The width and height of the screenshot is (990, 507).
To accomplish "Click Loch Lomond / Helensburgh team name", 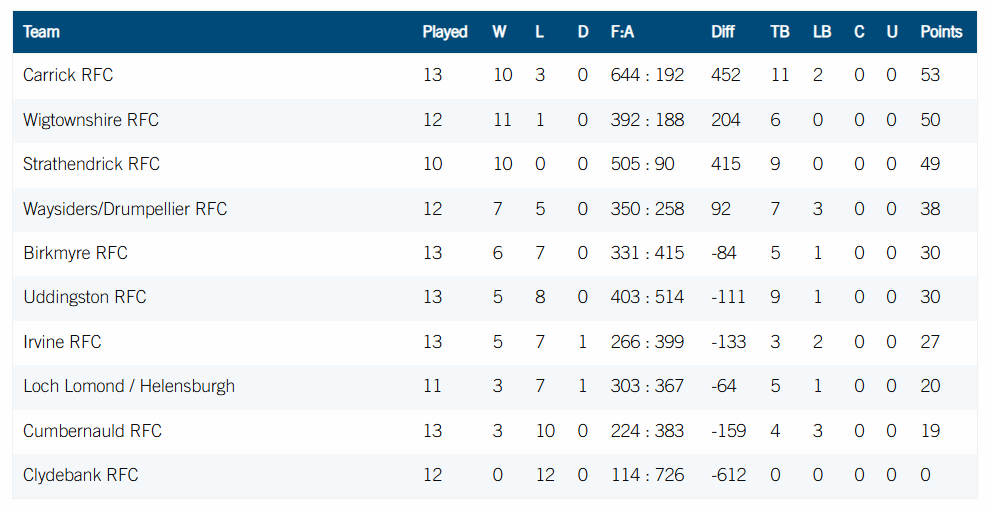I will click(129, 386).
